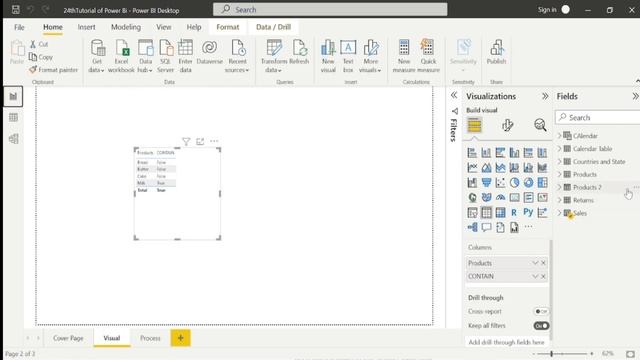Select the Funnel chart visual
Screen dimensions: 640x360
[x=486, y=182]
